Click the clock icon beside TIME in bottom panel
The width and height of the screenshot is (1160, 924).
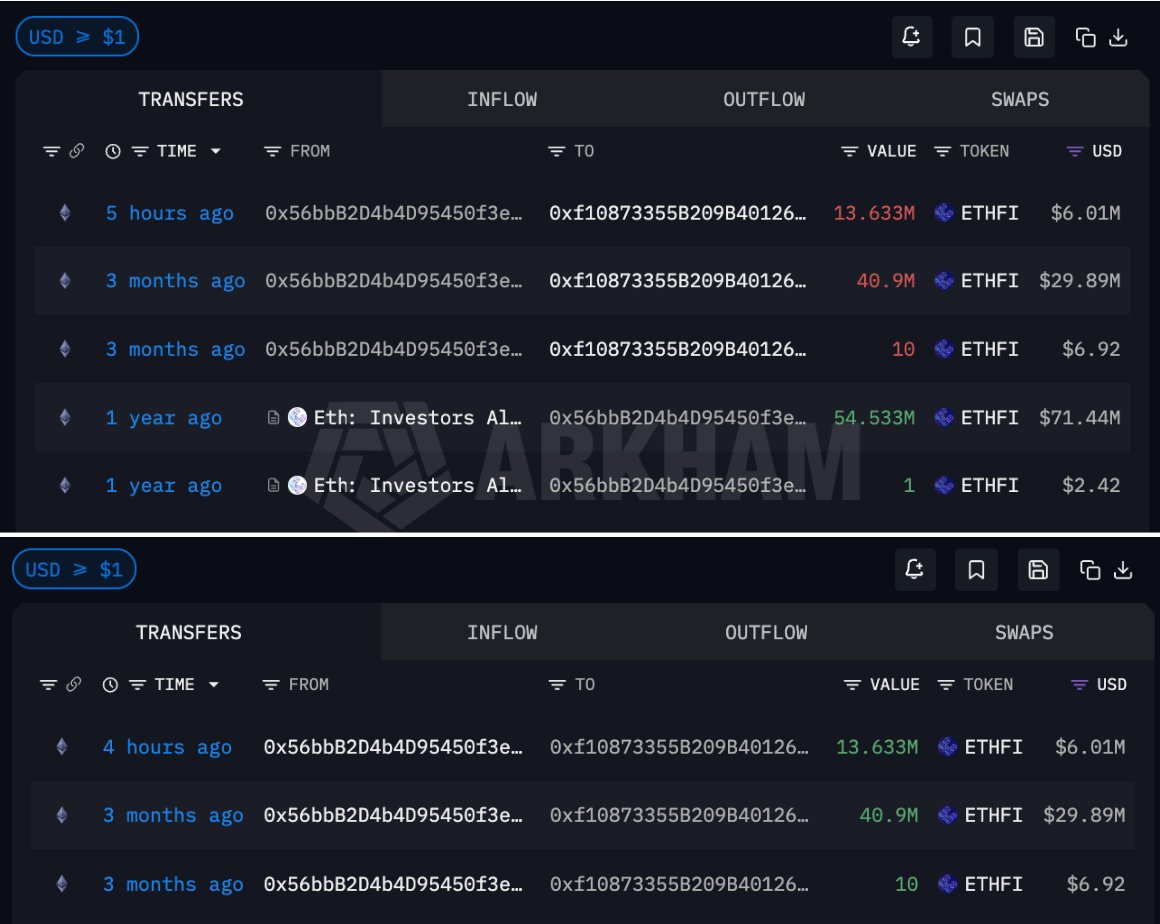pos(109,685)
